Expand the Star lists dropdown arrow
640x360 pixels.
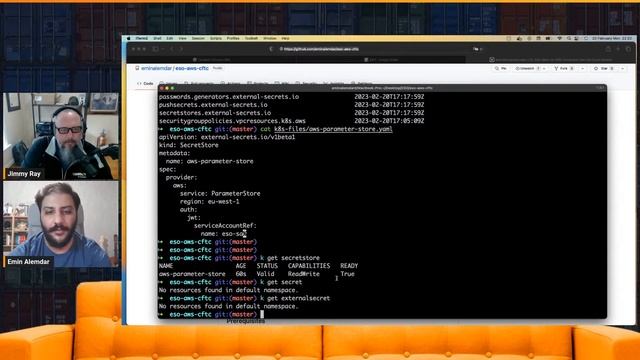(622, 69)
